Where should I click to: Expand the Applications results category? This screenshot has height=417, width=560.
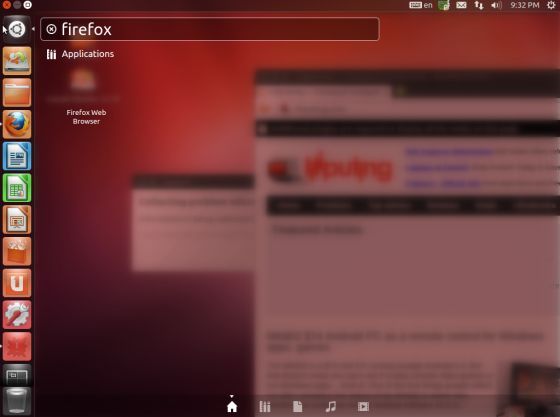(x=80, y=54)
